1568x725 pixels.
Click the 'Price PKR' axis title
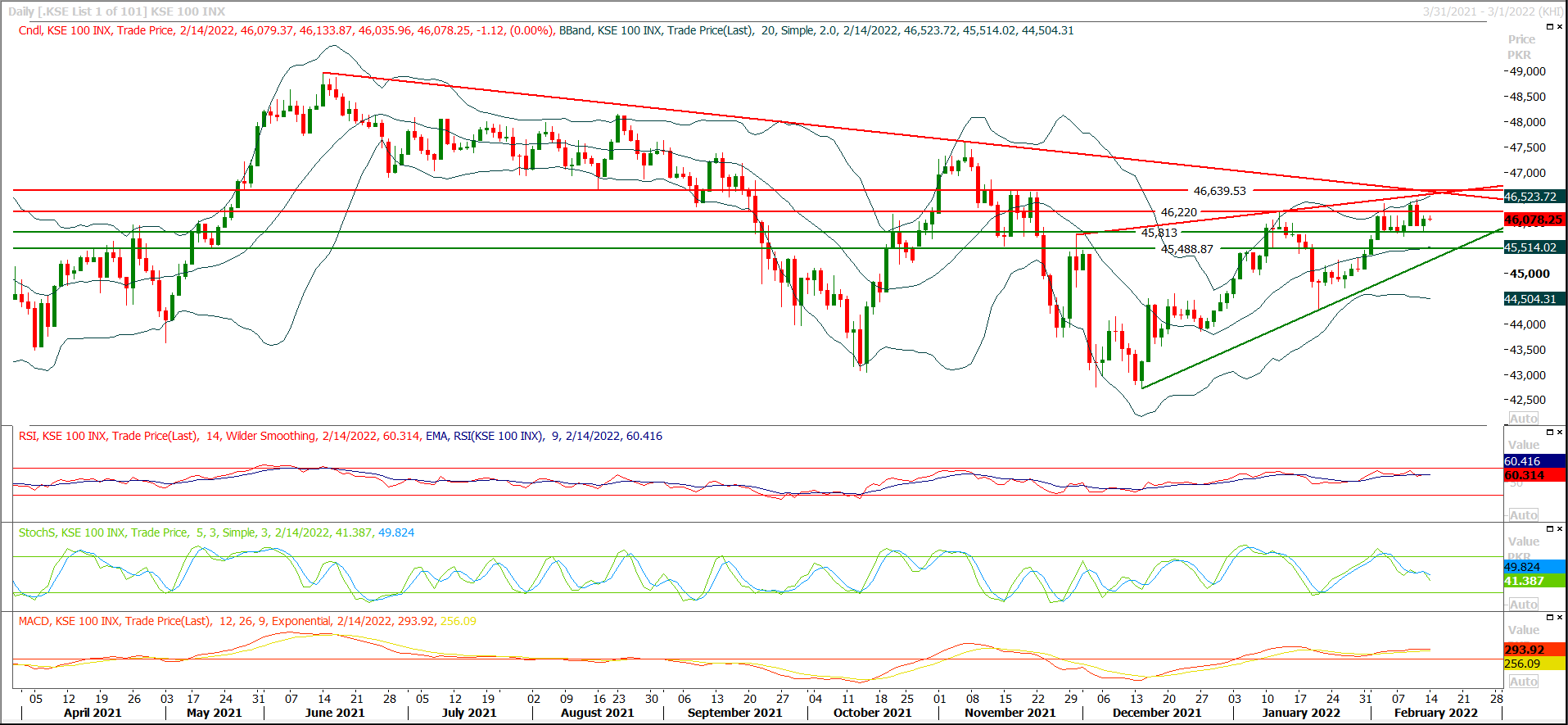tap(1521, 47)
